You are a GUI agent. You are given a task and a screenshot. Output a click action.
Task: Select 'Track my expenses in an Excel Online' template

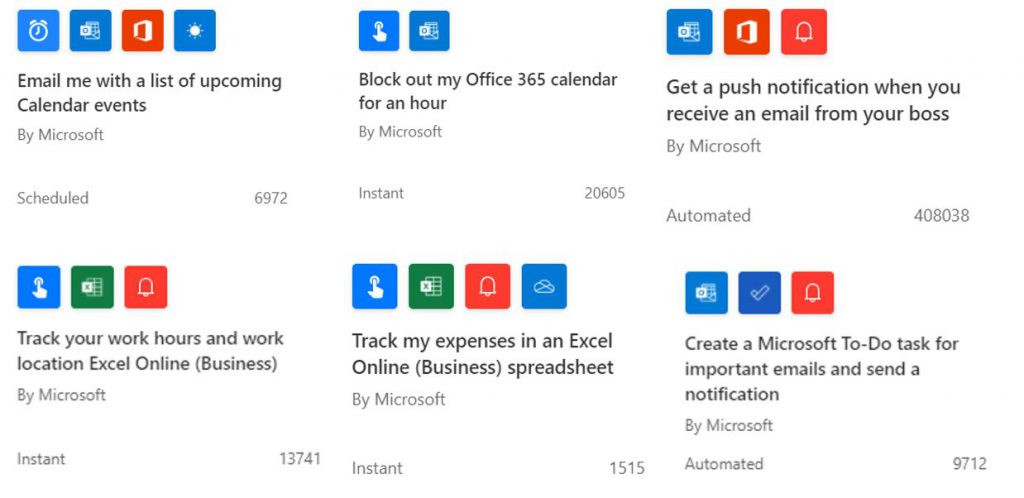(483, 354)
